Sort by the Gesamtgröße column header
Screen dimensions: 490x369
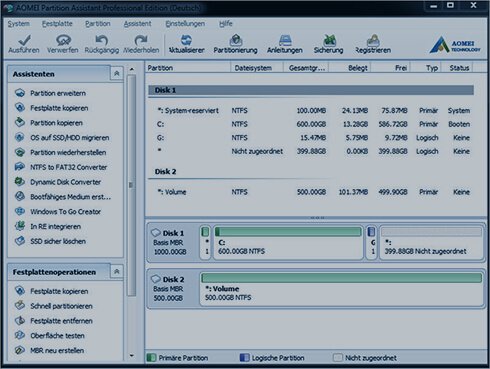click(306, 68)
